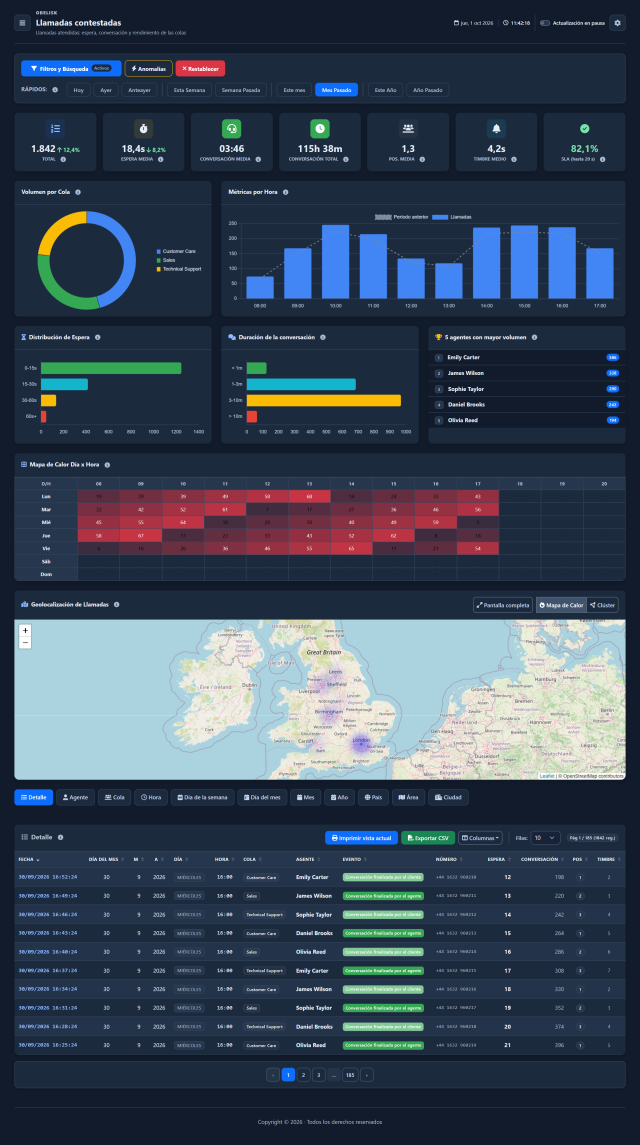Show info for Volumen por Cola

pyautogui.click(x=77, y=192)
